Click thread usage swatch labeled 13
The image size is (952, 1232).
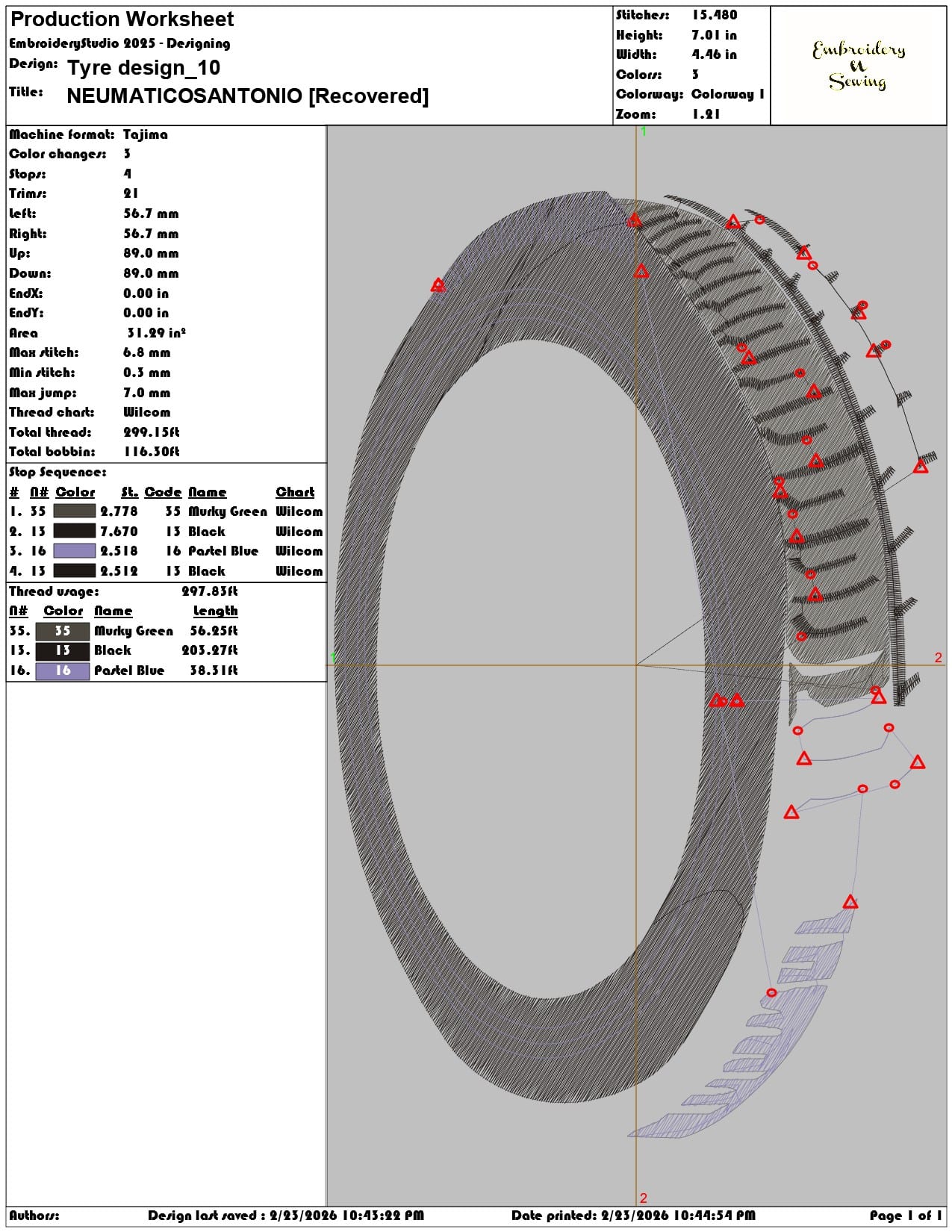pyautogui.click(x=62, y=650)
